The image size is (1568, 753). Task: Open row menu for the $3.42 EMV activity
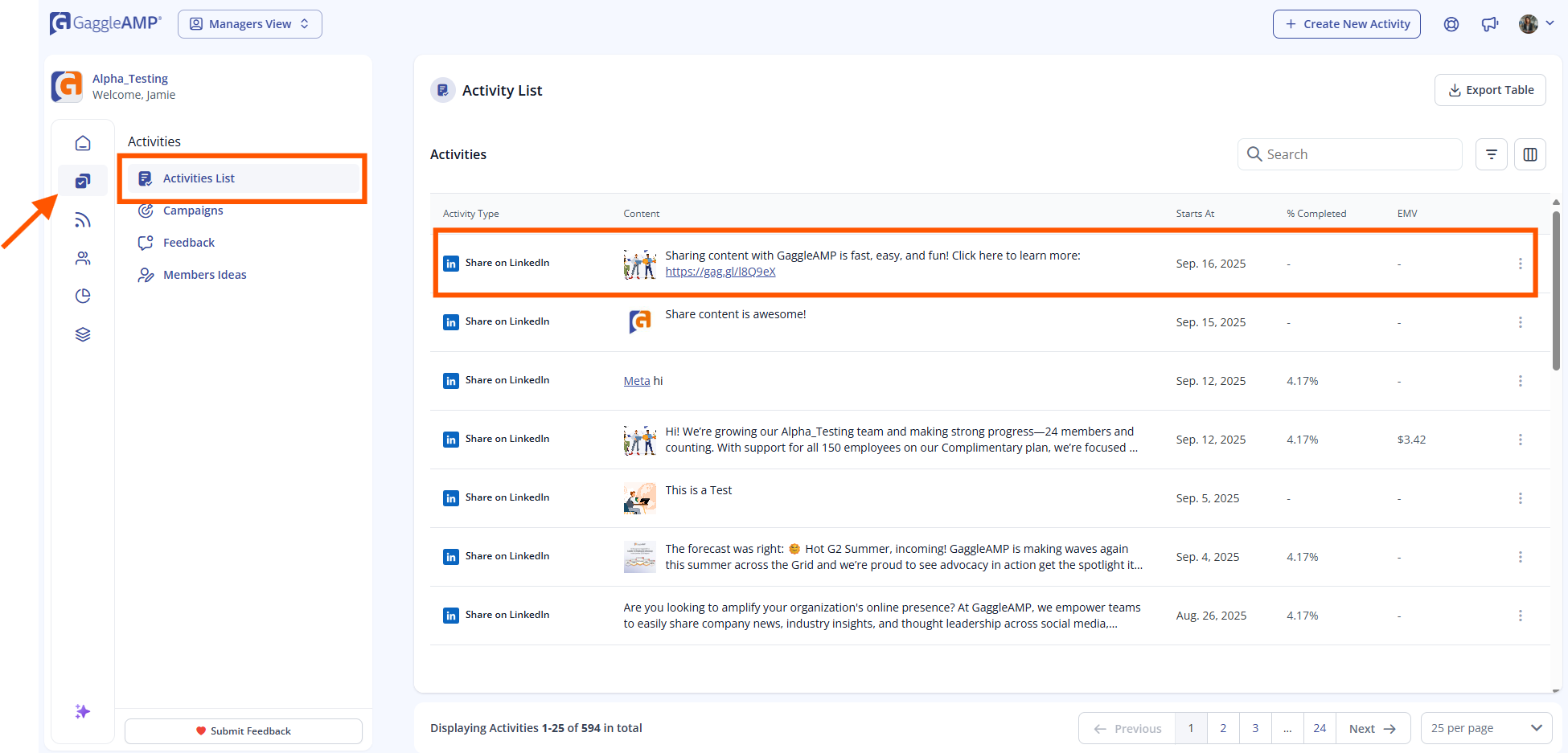click(x=1520, y=440)
